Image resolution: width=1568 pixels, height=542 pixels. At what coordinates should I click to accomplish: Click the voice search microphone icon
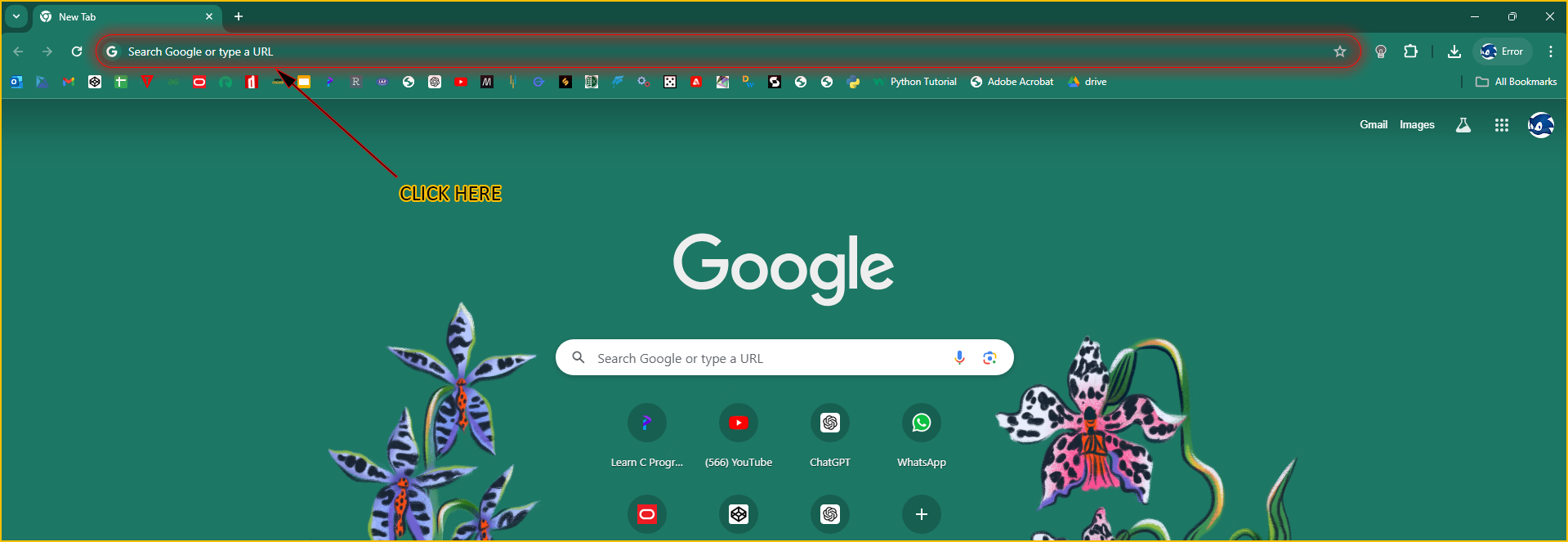(x=959, y=358)
